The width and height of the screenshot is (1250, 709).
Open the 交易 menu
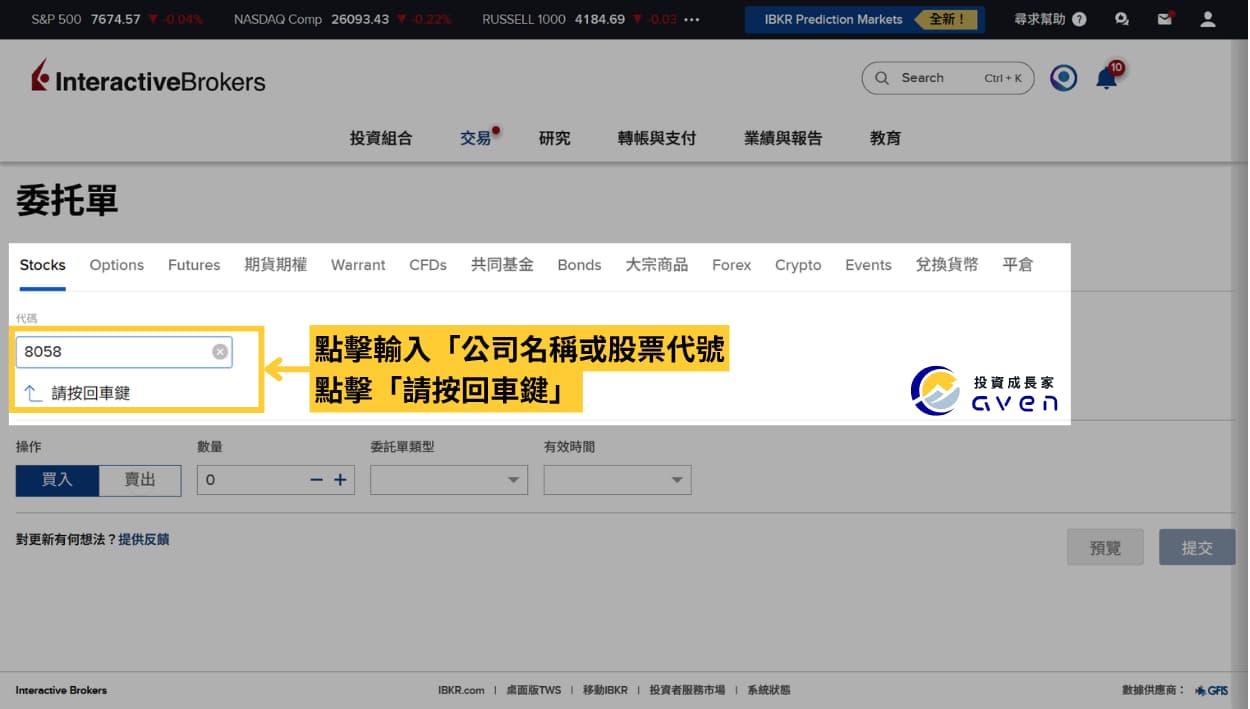(x=476, y=139)
